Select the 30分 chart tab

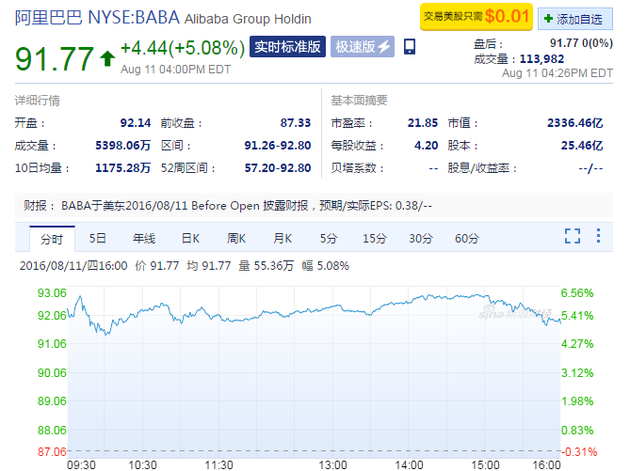pyautogui.click(x=421, y=238)
